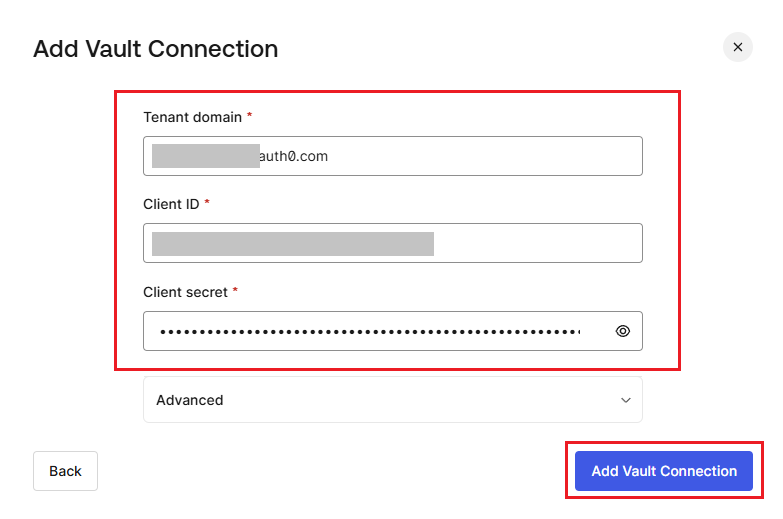Expand the Advanced section chevron arrow
Viewport: 783px width, 519px height.
(626, 400)
